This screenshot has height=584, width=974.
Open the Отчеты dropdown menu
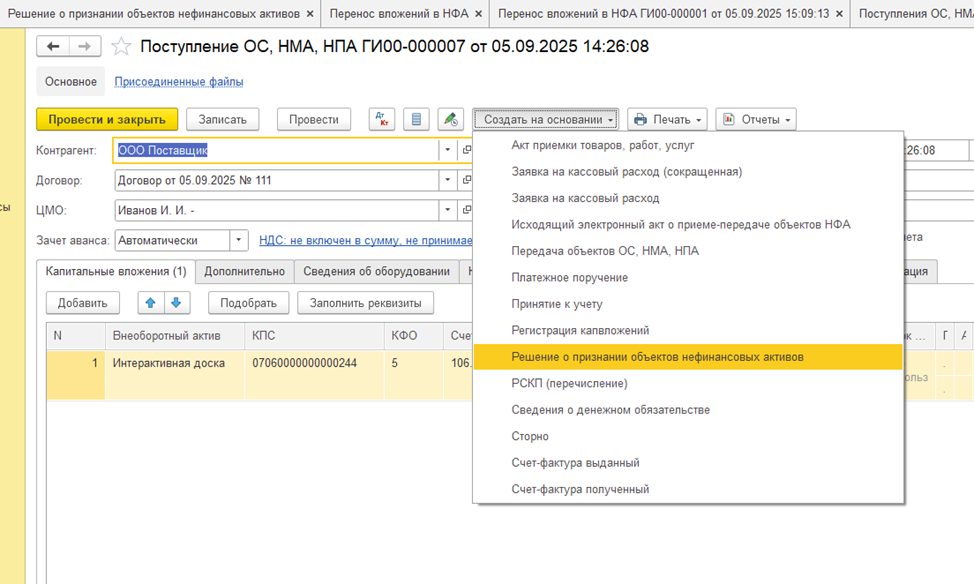tap(756, 119)
